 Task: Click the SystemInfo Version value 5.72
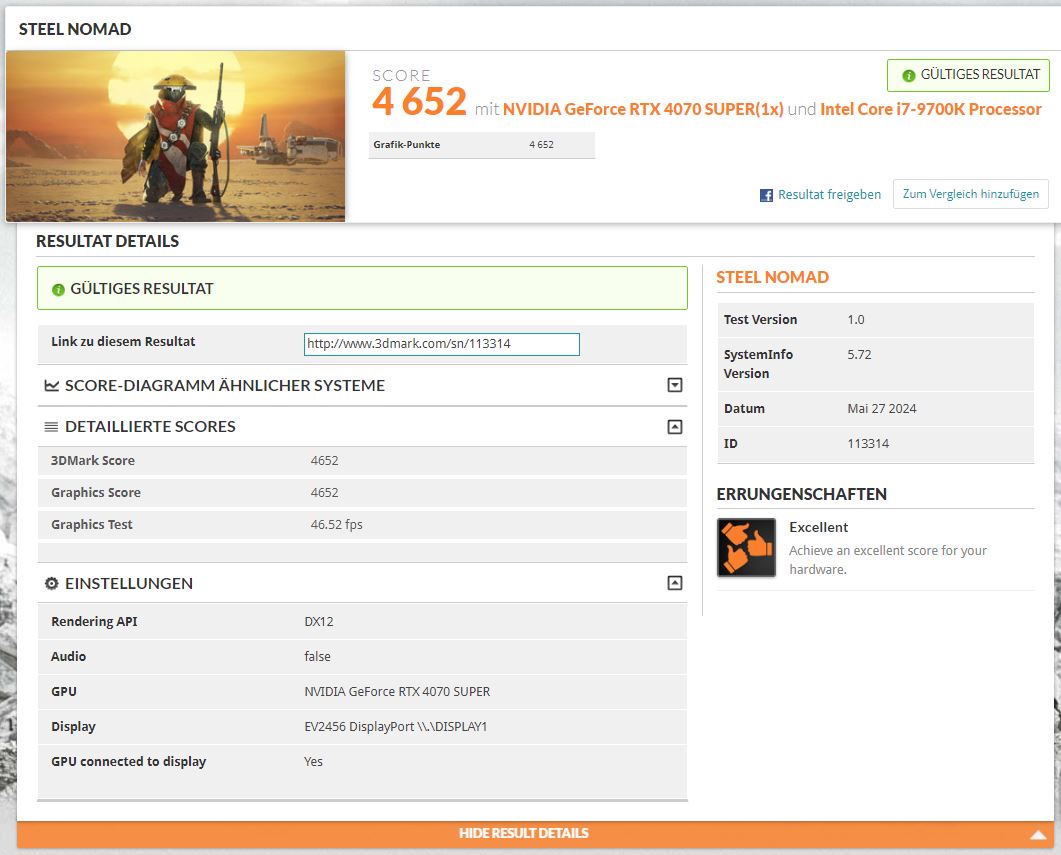[x=859, y=354]
